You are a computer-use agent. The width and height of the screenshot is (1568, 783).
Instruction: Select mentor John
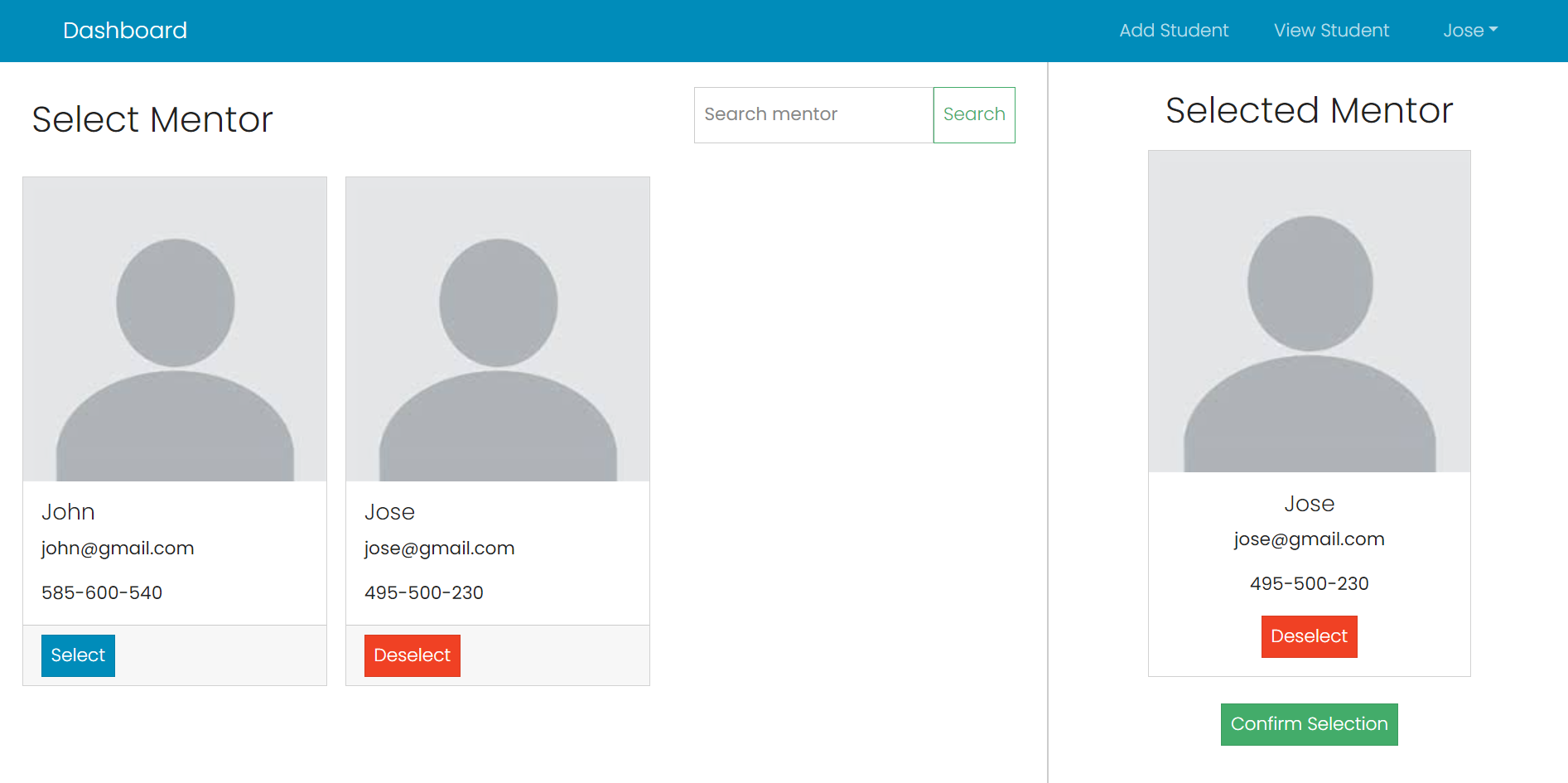click(x=78, y=655)
